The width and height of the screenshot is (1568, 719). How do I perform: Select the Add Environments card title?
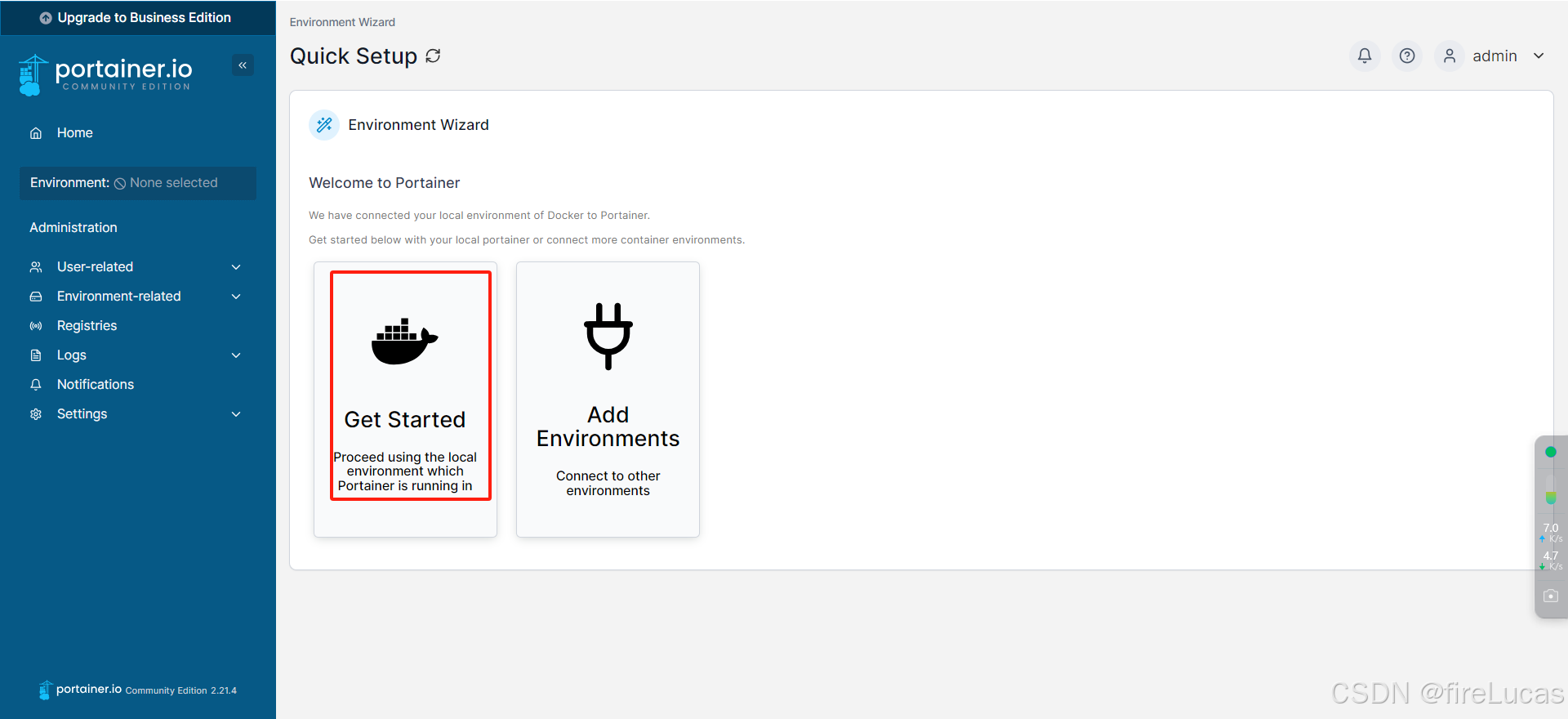point(608,426)
